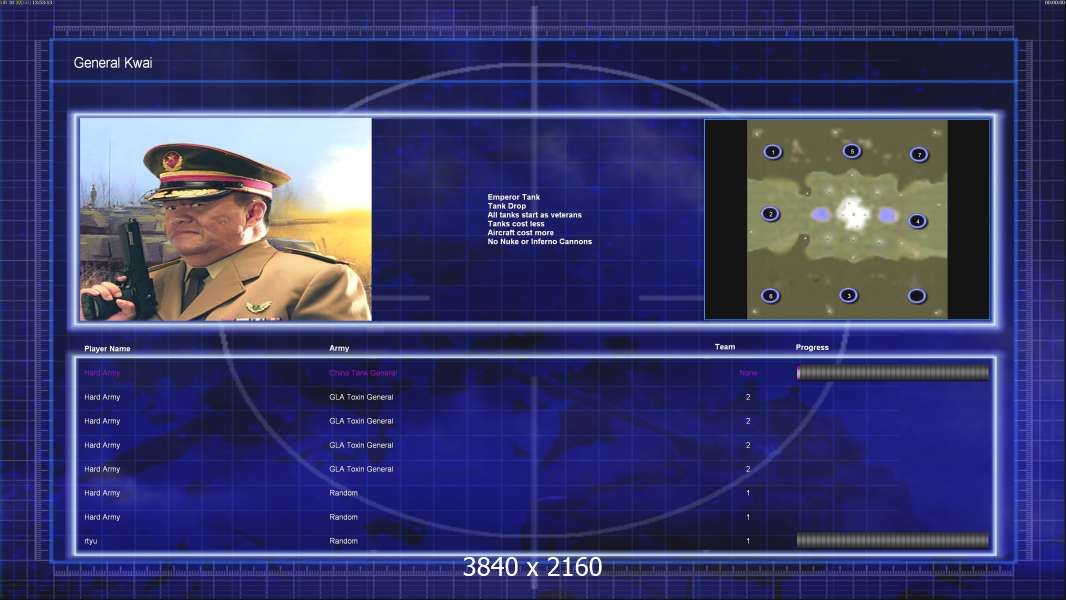The width and height of the screenshot is (1066, 600).
Task: Click the purple 'China Tank General' army entry
Action: 363,373
